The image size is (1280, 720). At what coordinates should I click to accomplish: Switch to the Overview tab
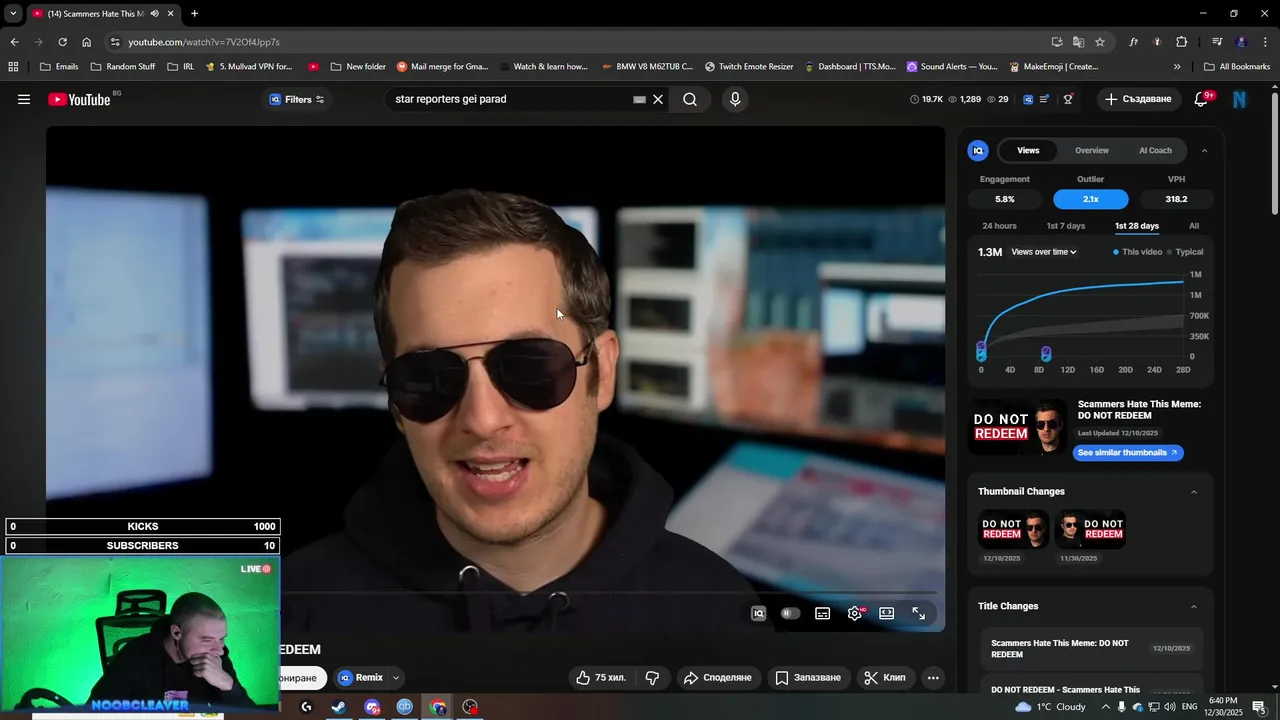point(1091,150)
